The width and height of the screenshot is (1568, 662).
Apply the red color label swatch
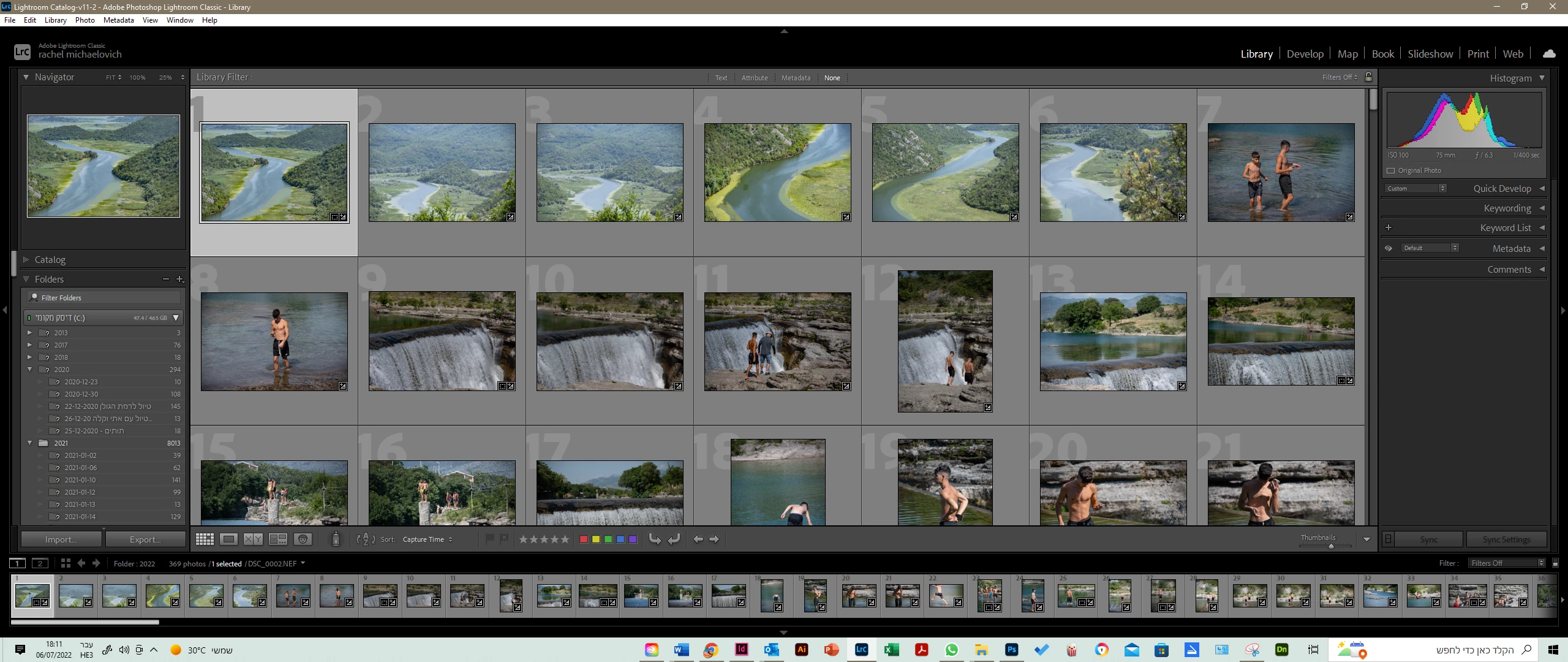tap(584, 539)
